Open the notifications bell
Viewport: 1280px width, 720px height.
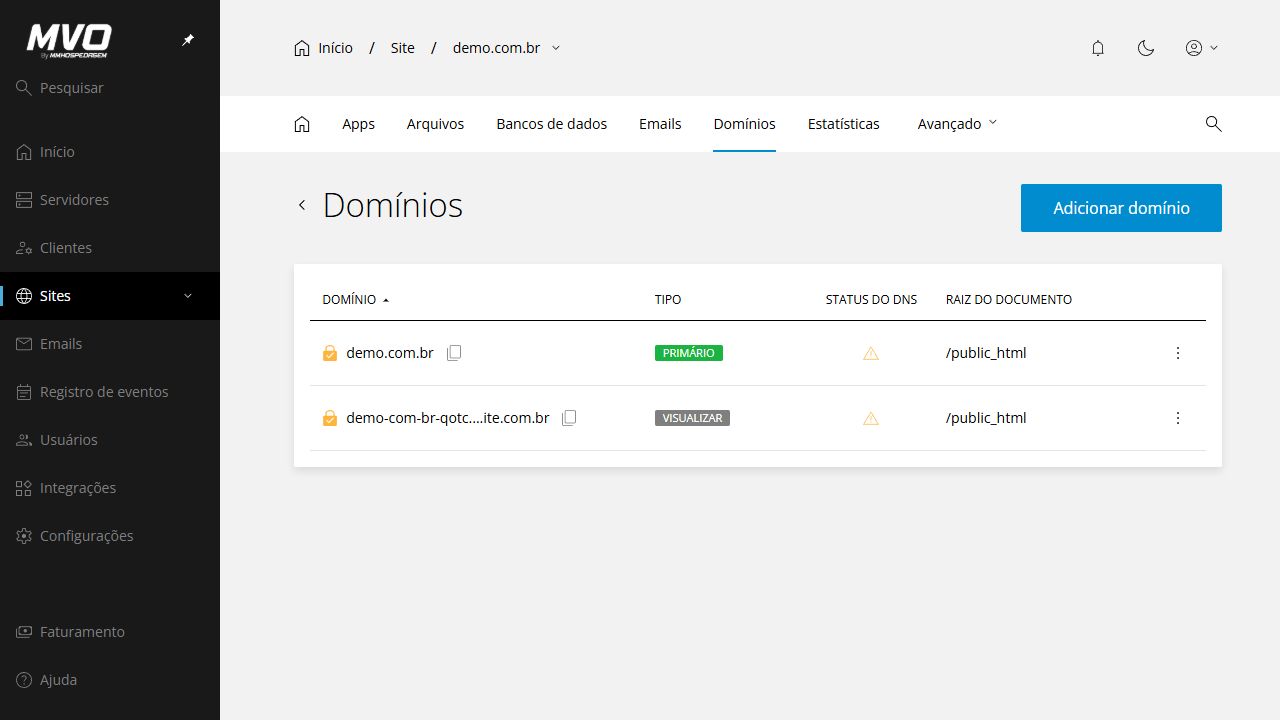click(1098, 48)
